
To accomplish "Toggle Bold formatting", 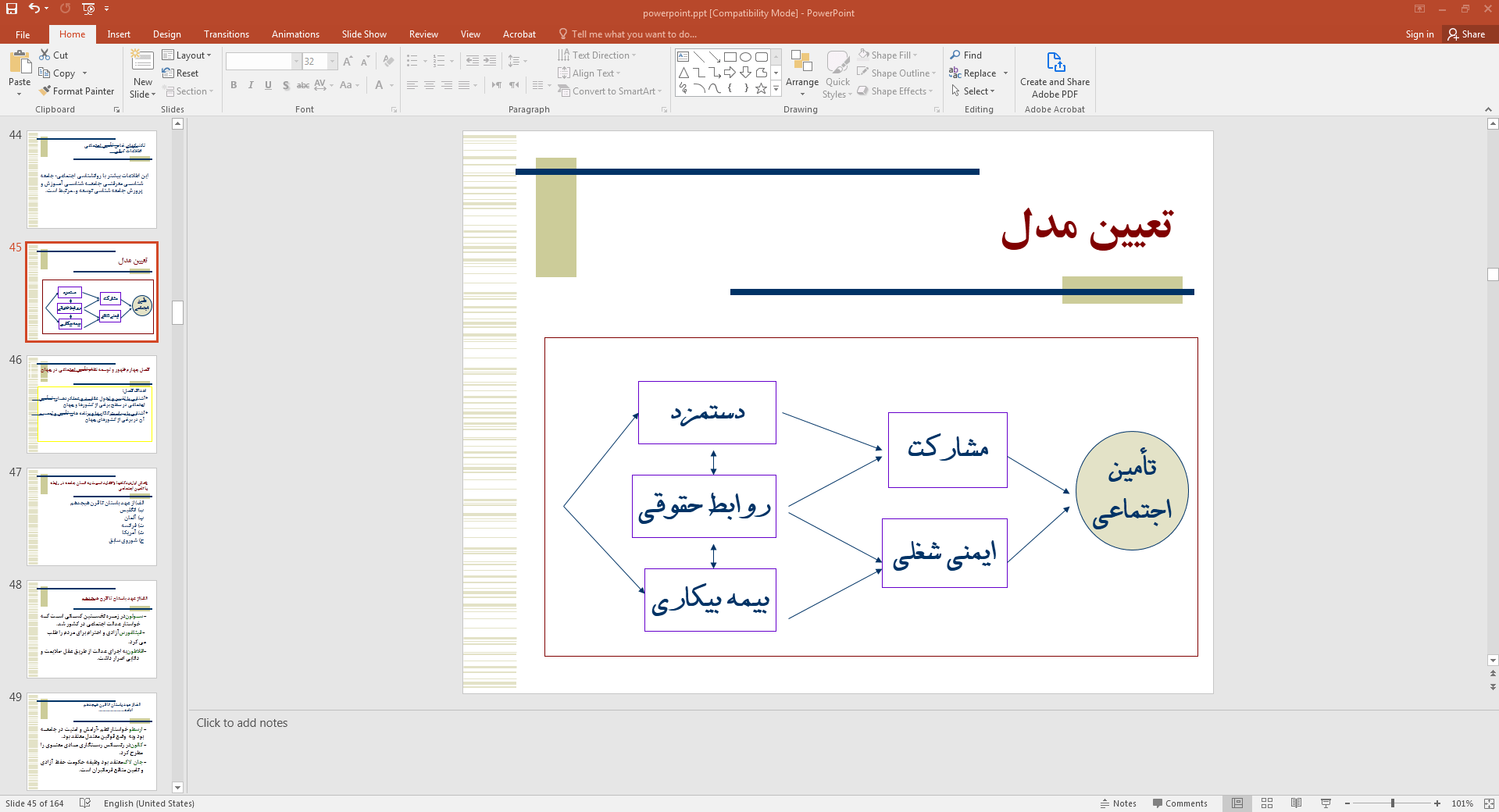I will point(234,85).
